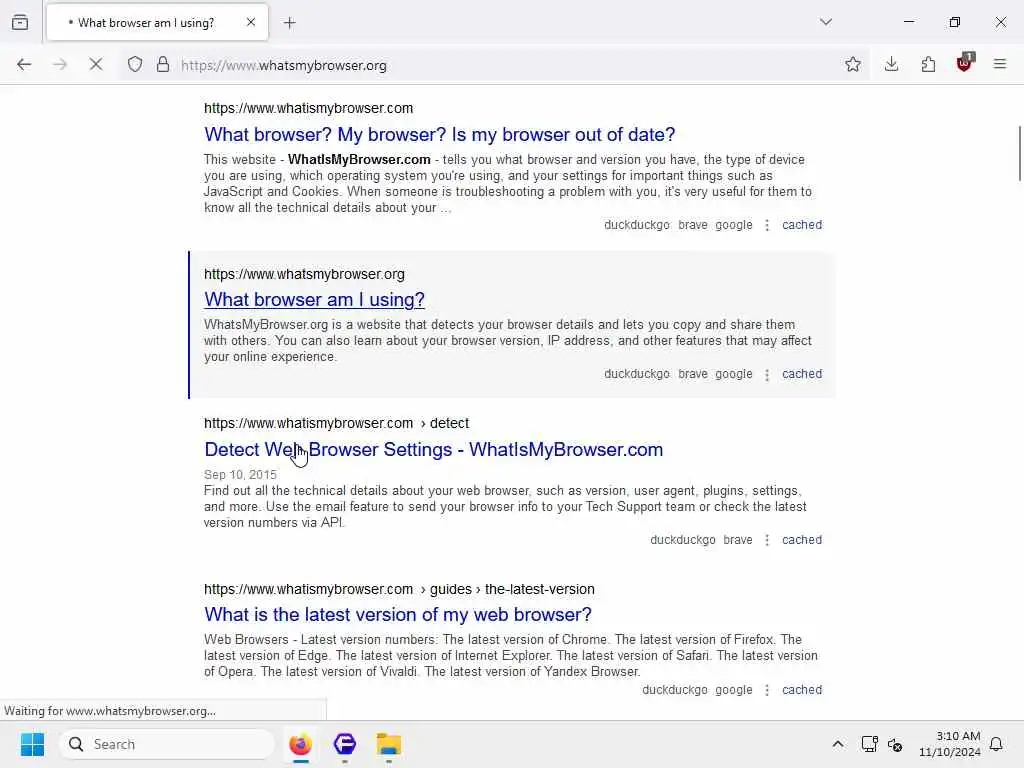Viewport: 1024px width, 768px height.
Task: Click 'brave' label on first result
Action: click(x=693, y=225)
